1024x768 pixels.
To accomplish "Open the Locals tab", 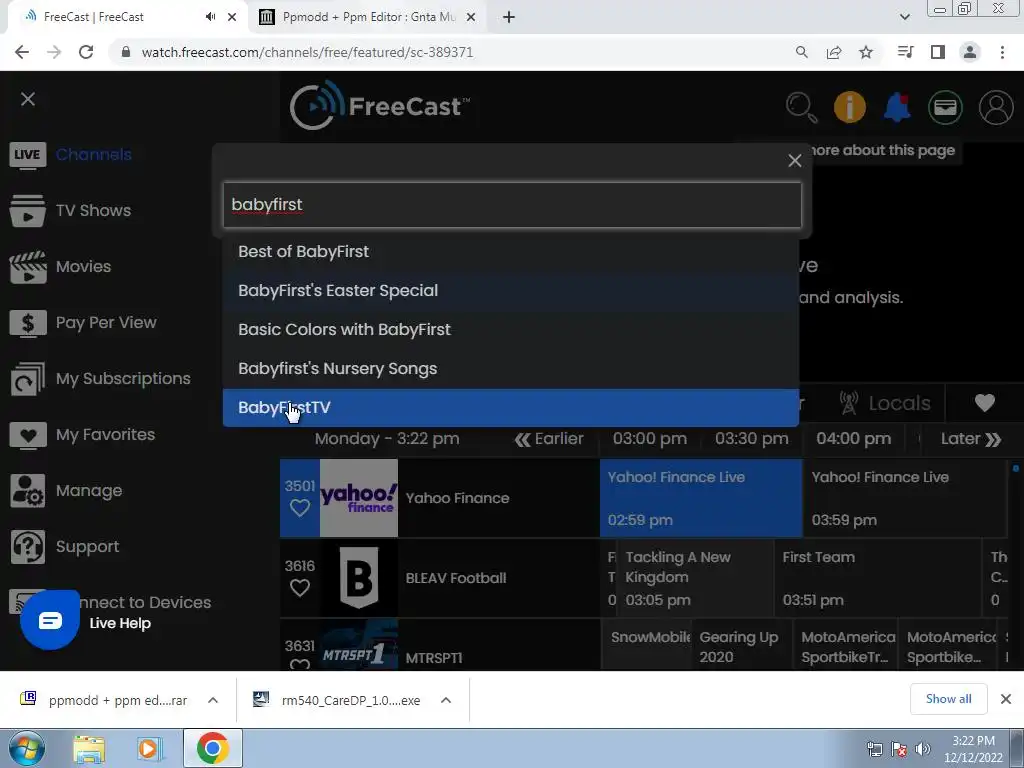I will 885,404.
